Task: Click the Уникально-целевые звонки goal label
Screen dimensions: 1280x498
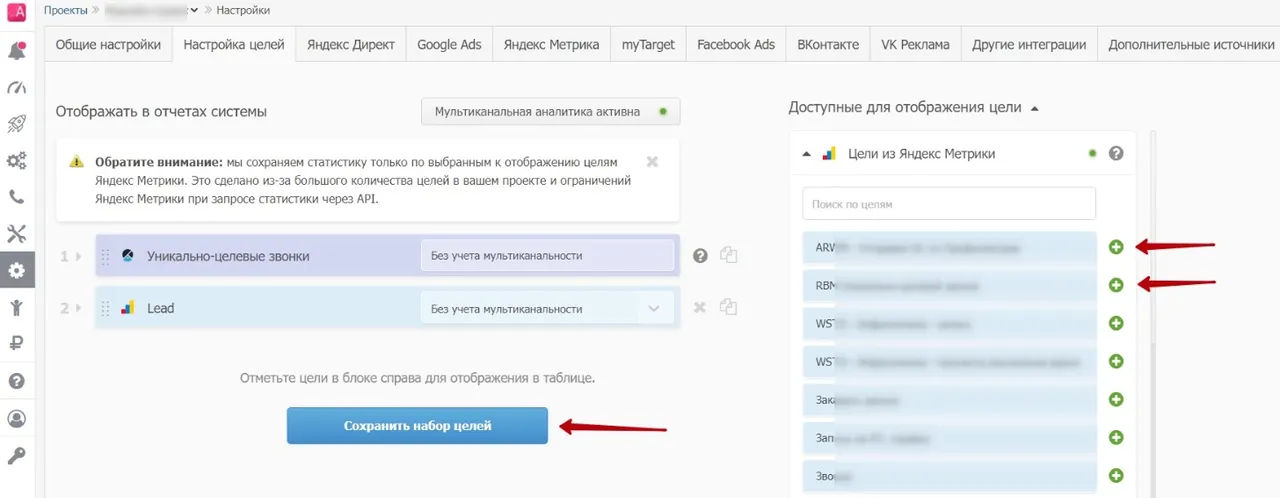Action: (228, 256)
